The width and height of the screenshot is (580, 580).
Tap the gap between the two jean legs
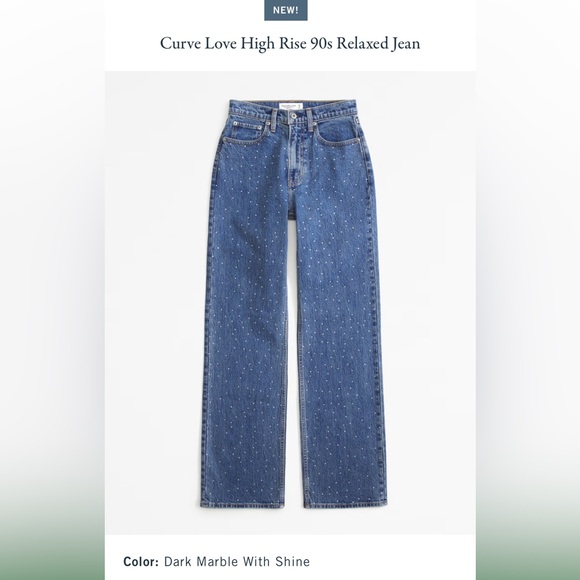click(x=294, y=362)
